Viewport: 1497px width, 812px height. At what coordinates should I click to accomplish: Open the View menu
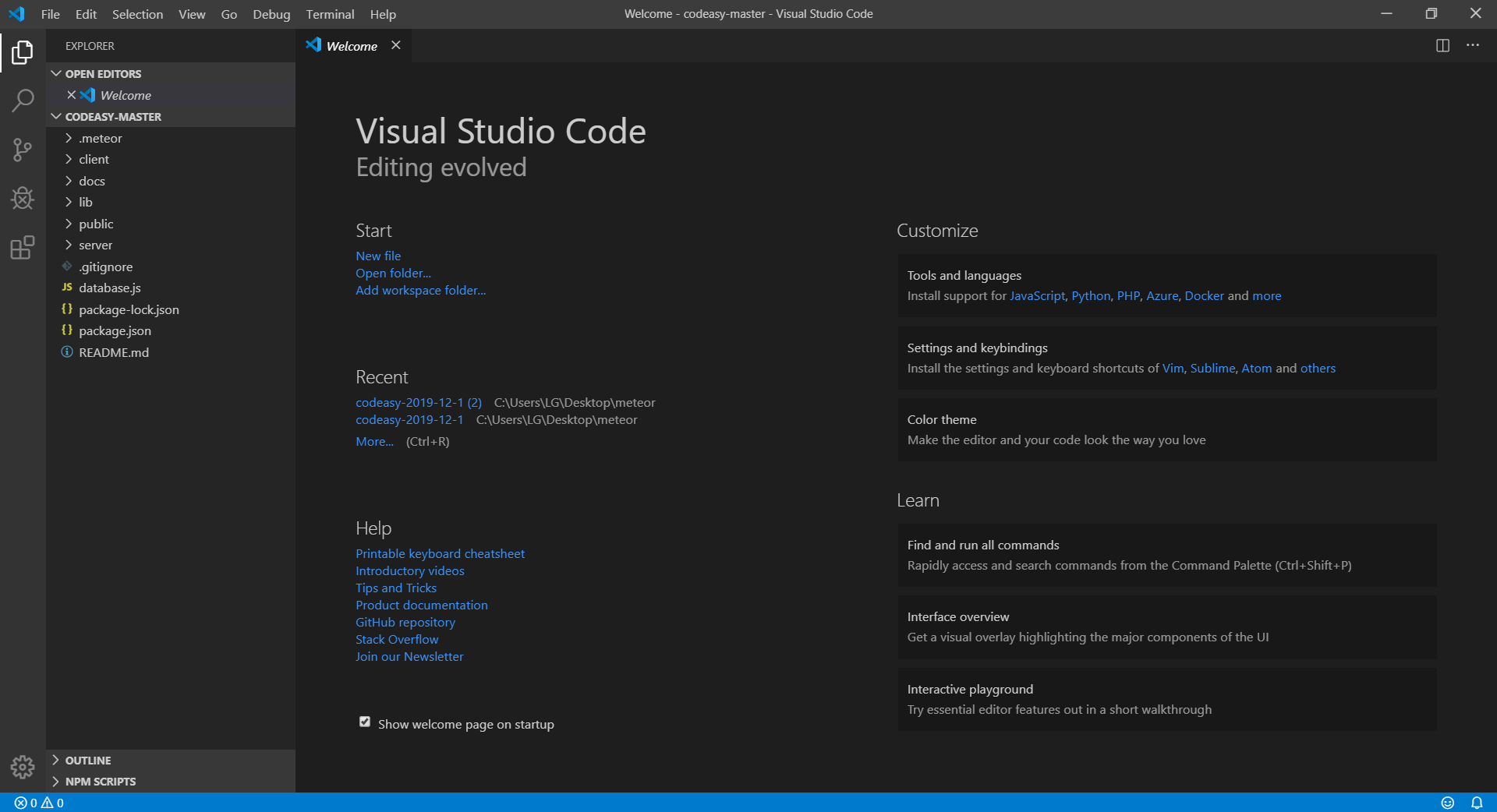(x=192, y=14)
